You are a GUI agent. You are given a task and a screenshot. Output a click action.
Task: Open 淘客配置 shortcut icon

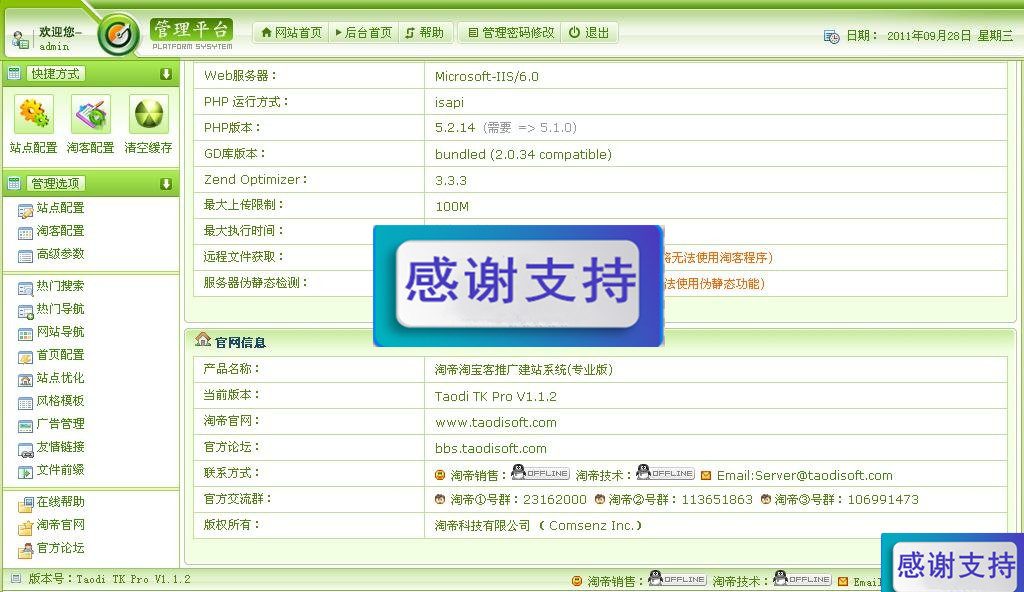point(91,114)
